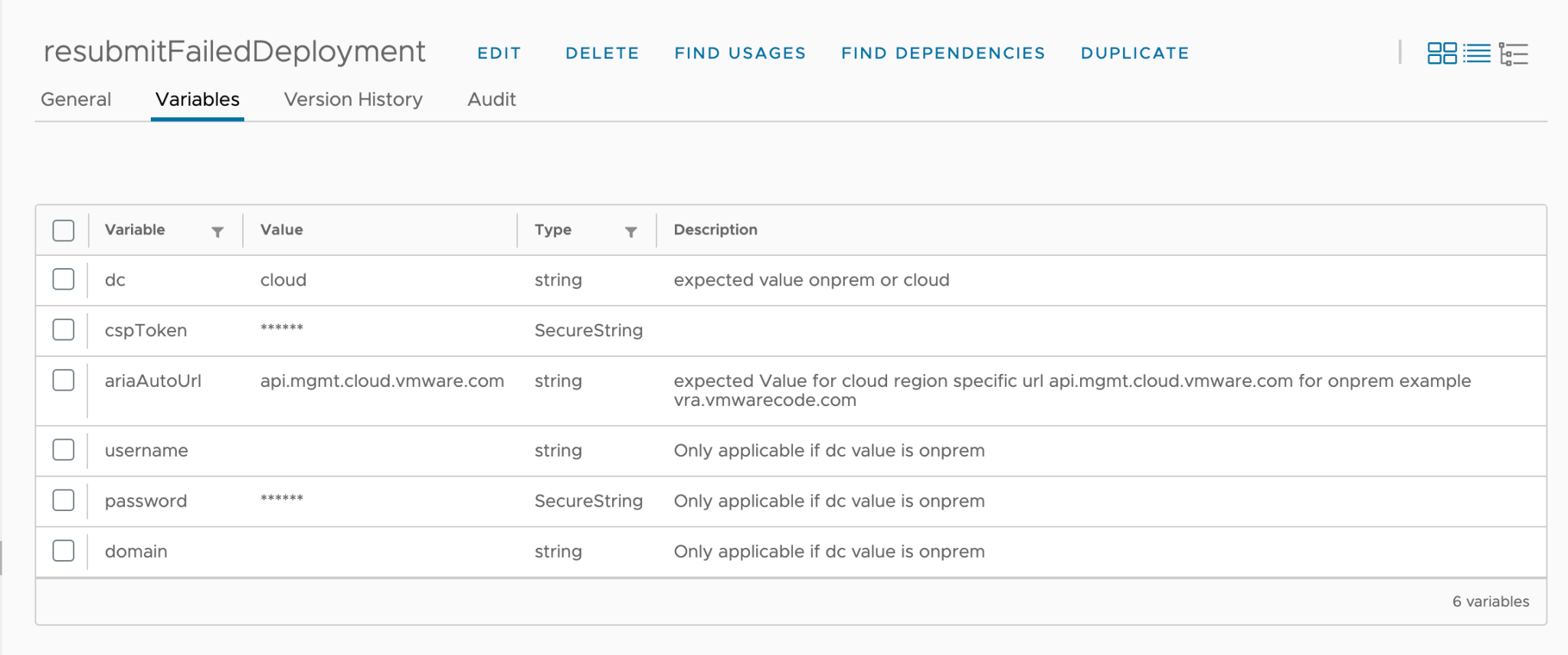Click EDIT for resubmitFailedDeployment
1568x655 pixels.
tap(499, 54)
